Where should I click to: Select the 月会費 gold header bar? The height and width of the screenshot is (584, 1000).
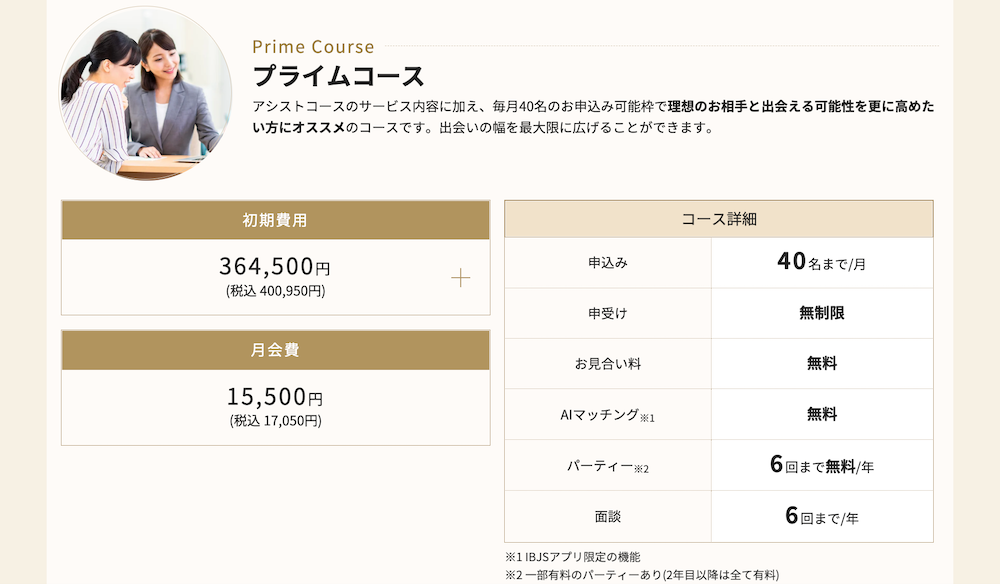pos(275,350)
